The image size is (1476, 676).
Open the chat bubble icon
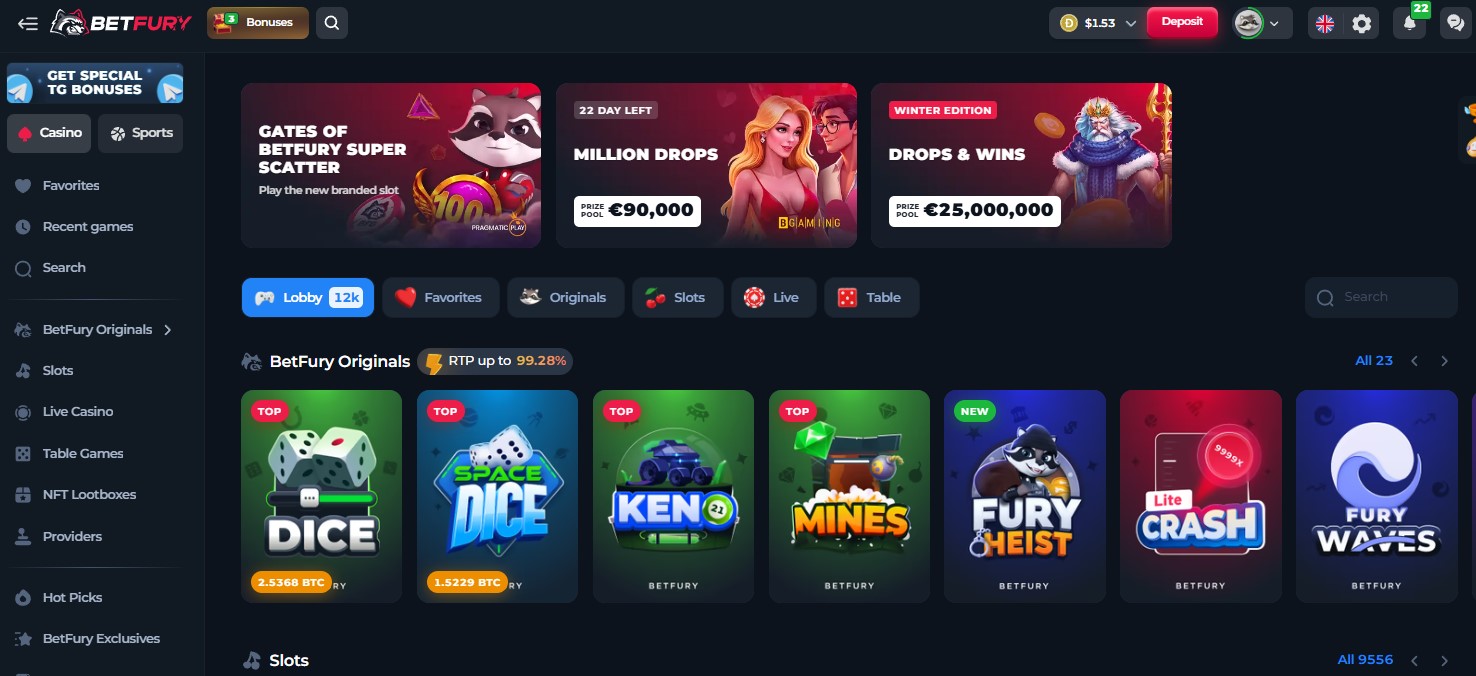[x=1454, y=23]
